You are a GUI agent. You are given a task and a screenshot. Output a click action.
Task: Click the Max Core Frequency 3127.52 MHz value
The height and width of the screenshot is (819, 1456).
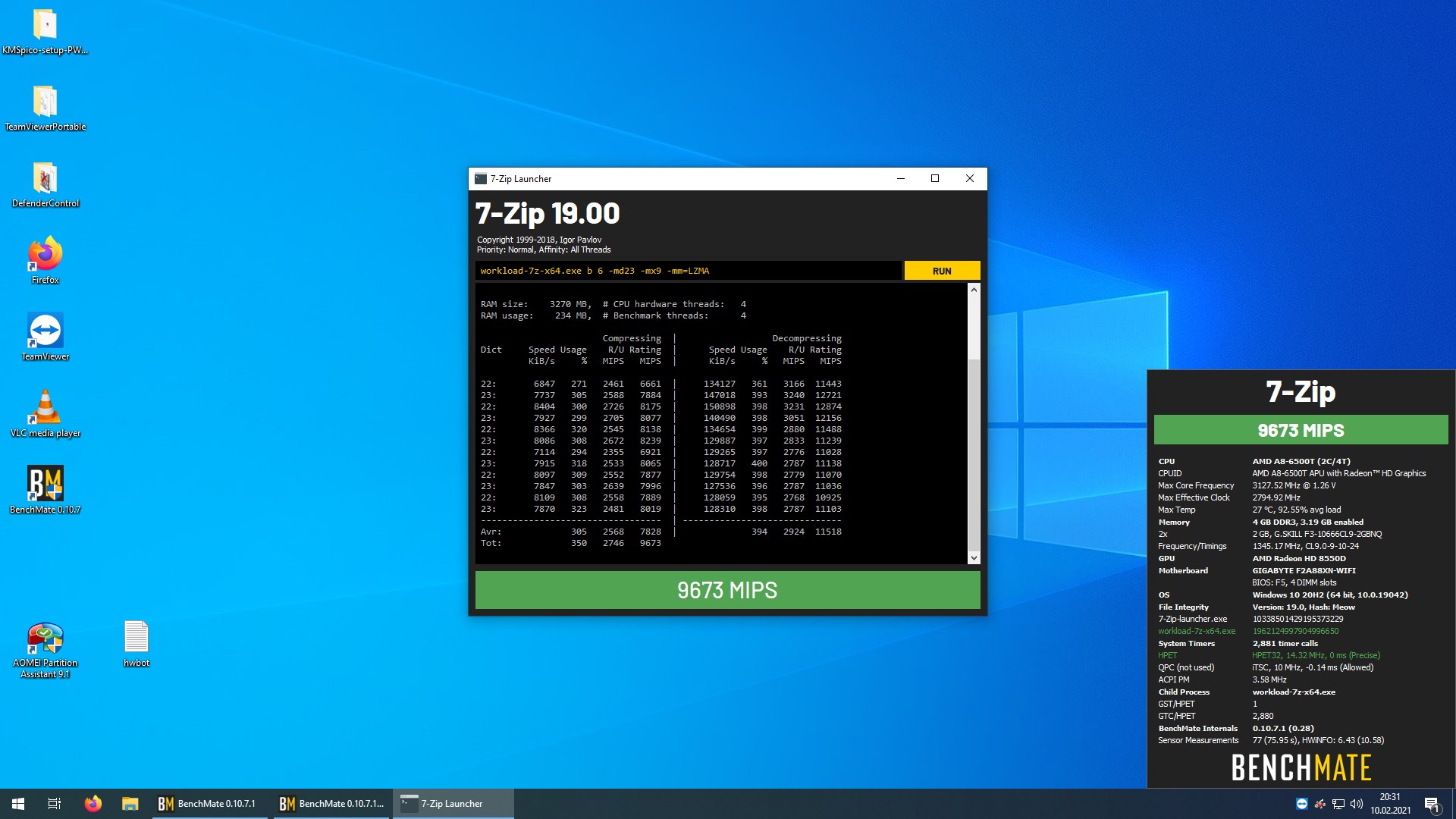(1294, 485)
